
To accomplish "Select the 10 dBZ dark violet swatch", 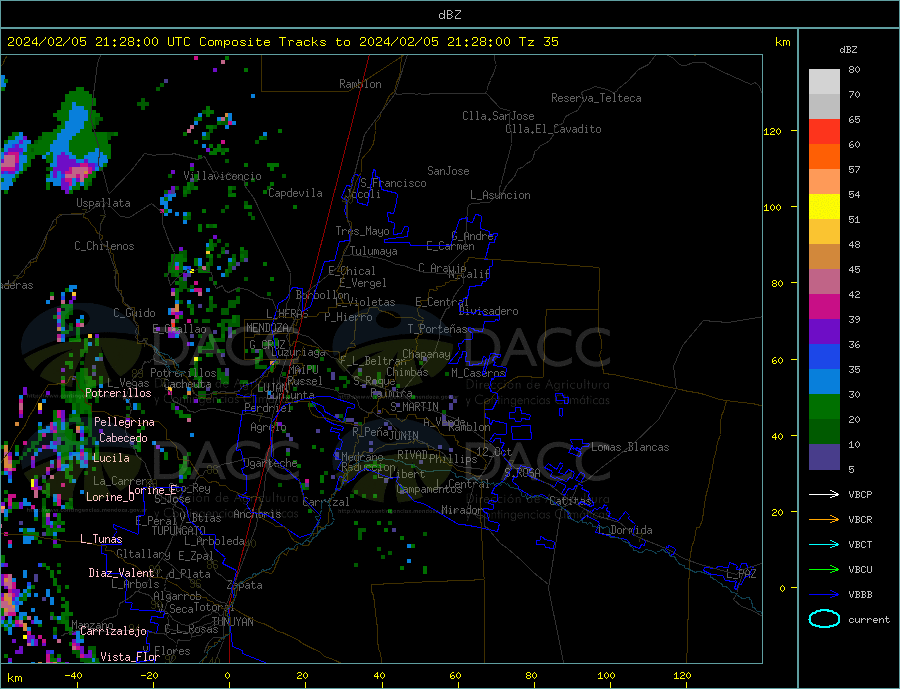I will (x=824, y=456).
